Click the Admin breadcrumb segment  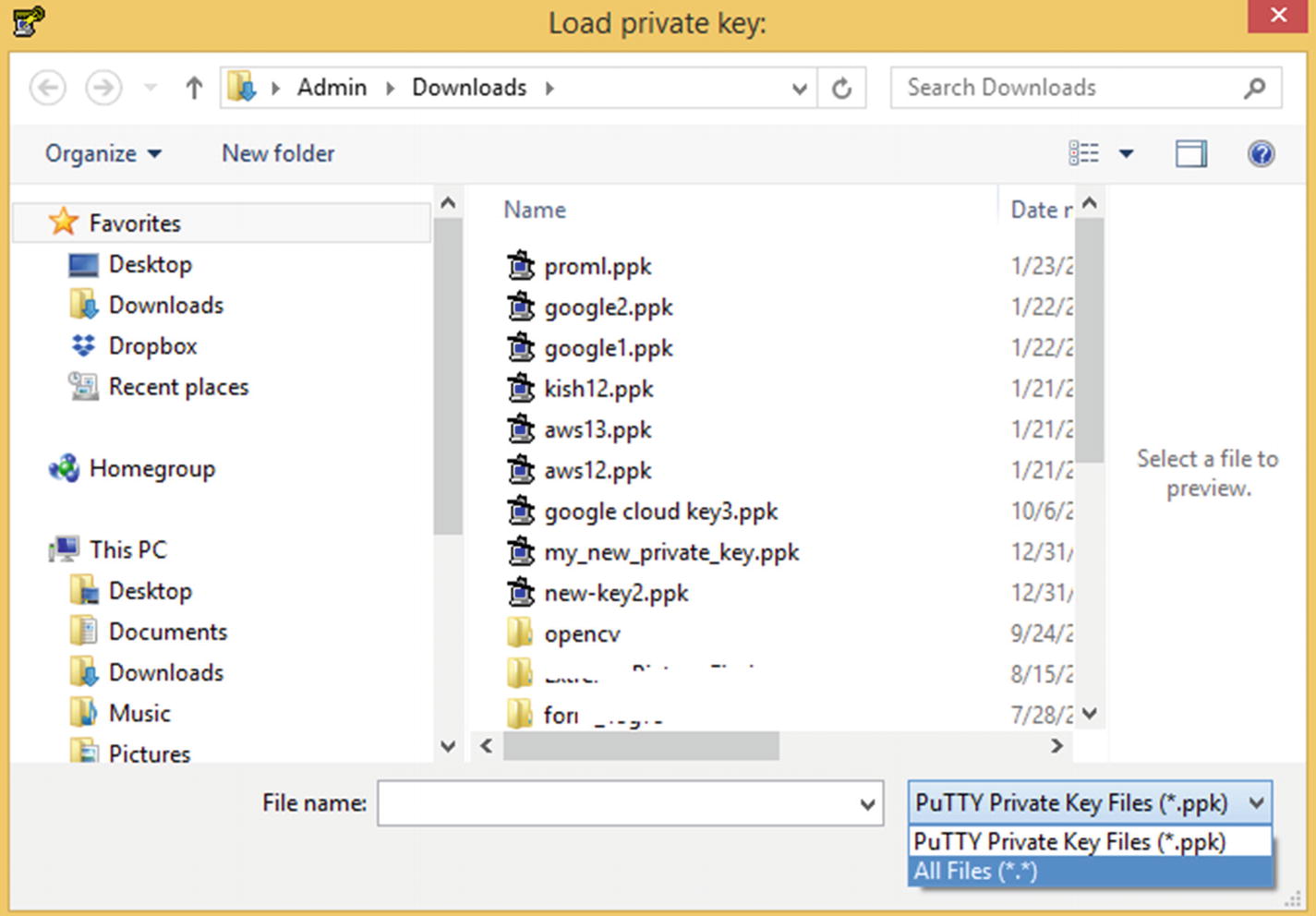[332, 88]
